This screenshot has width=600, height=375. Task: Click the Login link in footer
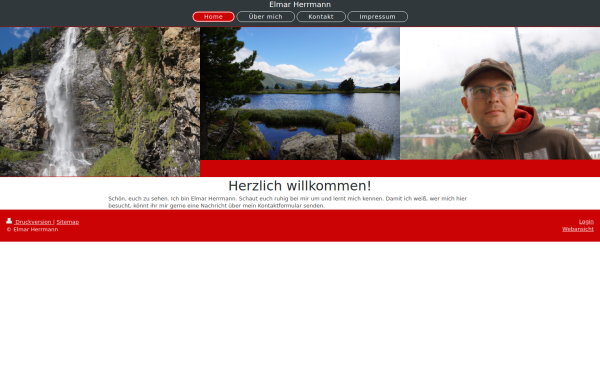pyautogui.click(x=586, y=222)
